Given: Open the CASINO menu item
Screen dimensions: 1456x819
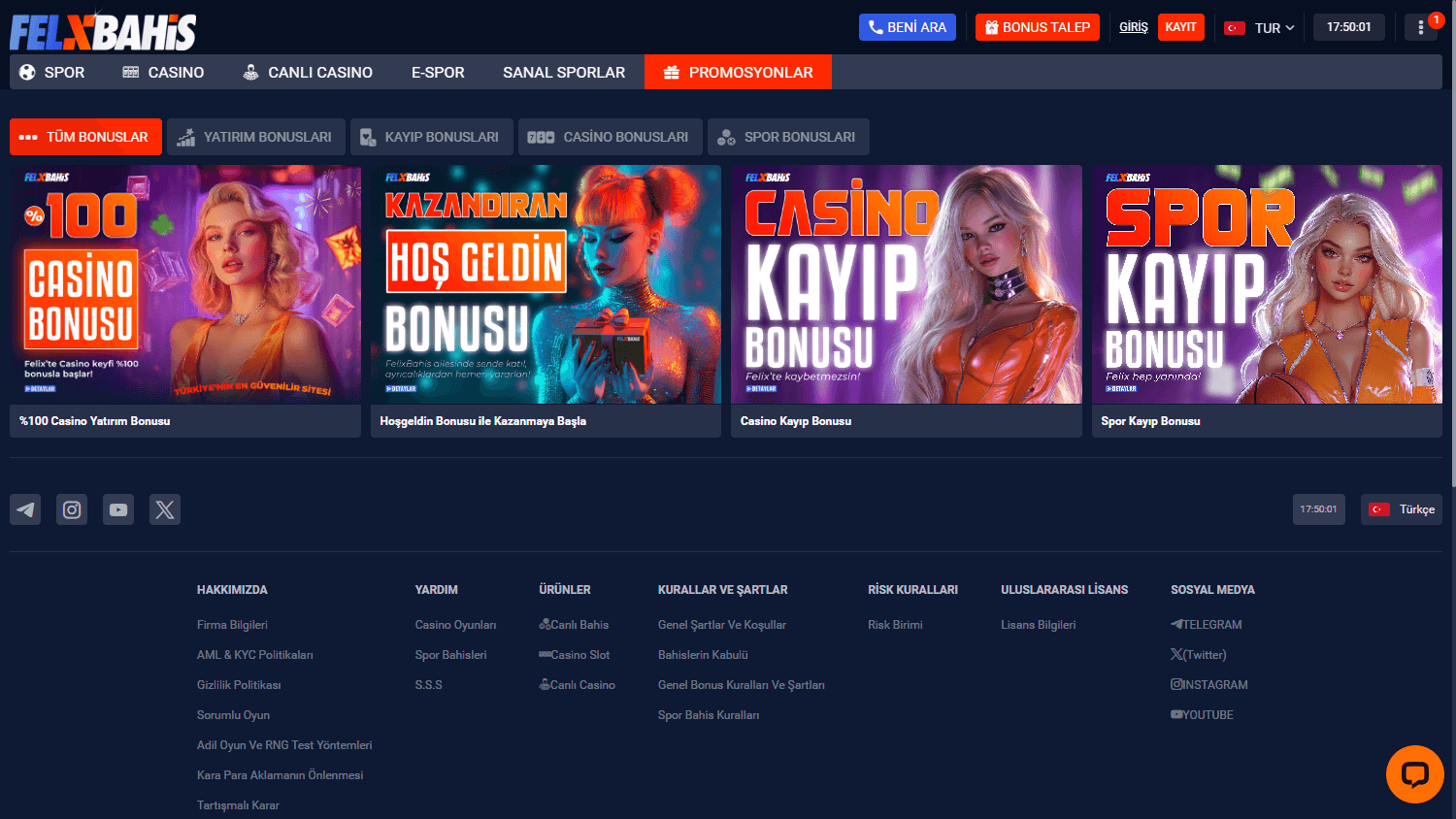Looking at the screenshot, I should (x=163, y=72).
